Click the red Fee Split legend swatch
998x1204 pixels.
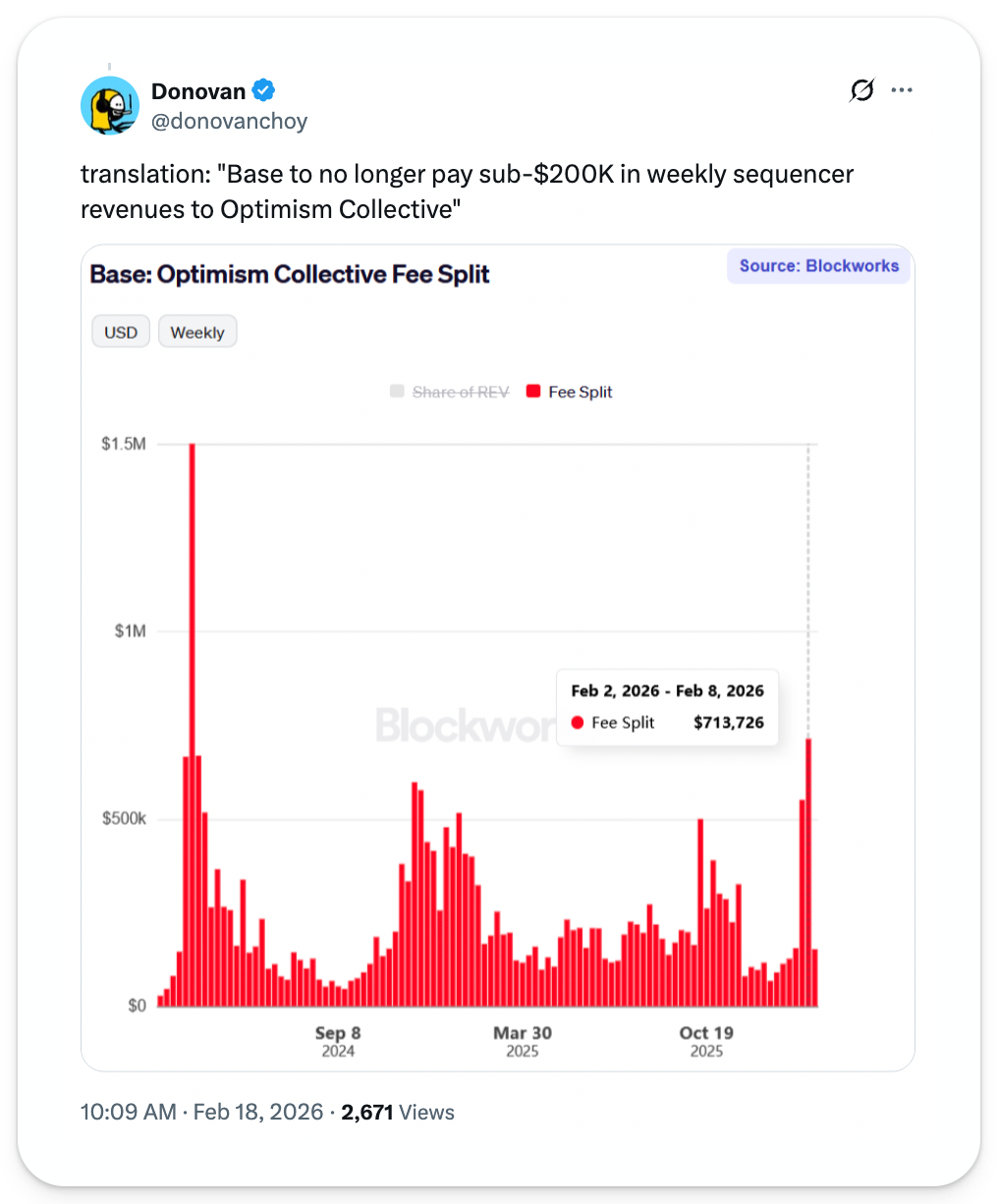pos(533,392)
